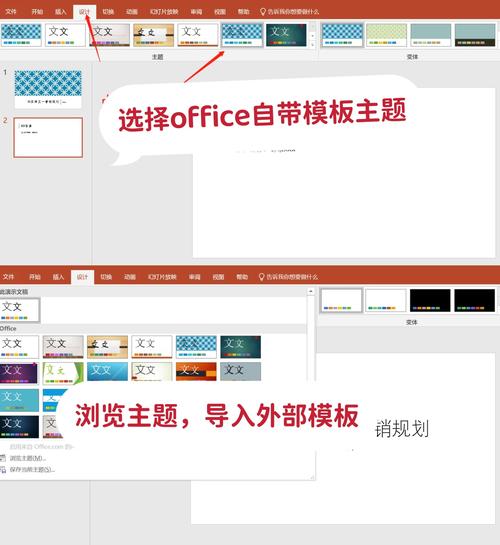This screenshot has width=500, height=545.
Task: Apply gray 文文 theme in expanded Office gallery
Action: (63, 347)
